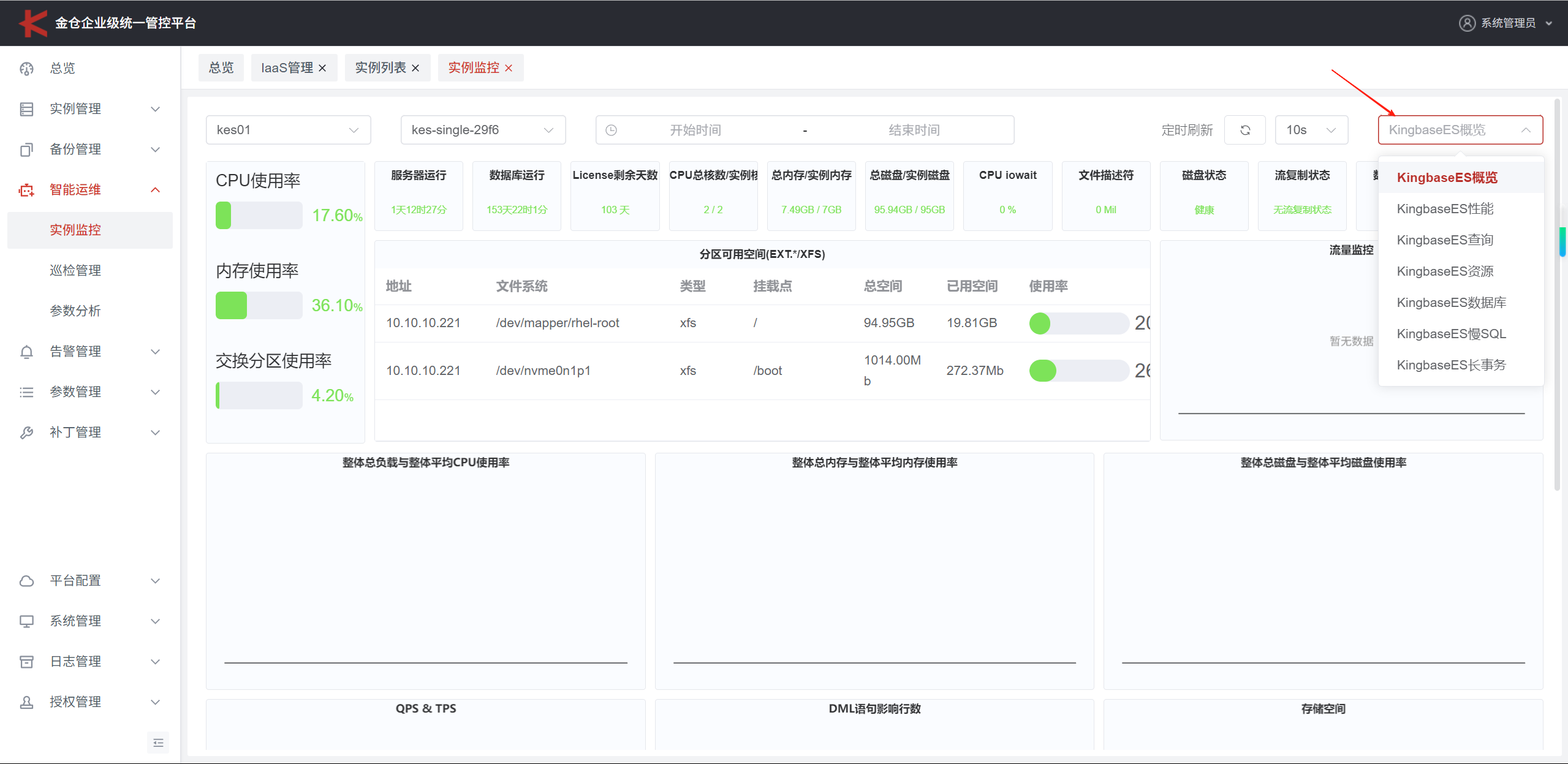Click the Kingbase logo at top left
Image resolution: width=1568 pixels, height=764 pixels.
[x=33, y=23]
